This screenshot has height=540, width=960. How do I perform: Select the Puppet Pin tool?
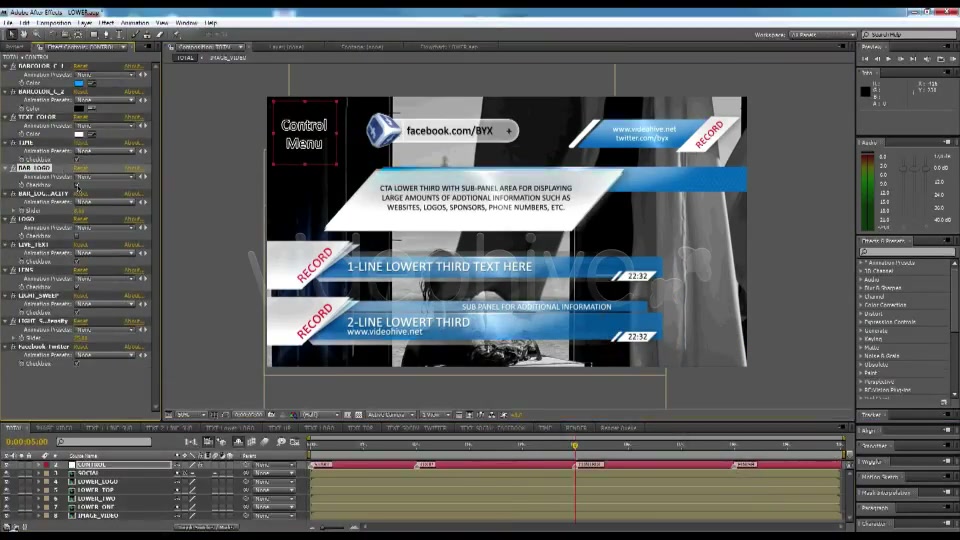click(176, 35)
